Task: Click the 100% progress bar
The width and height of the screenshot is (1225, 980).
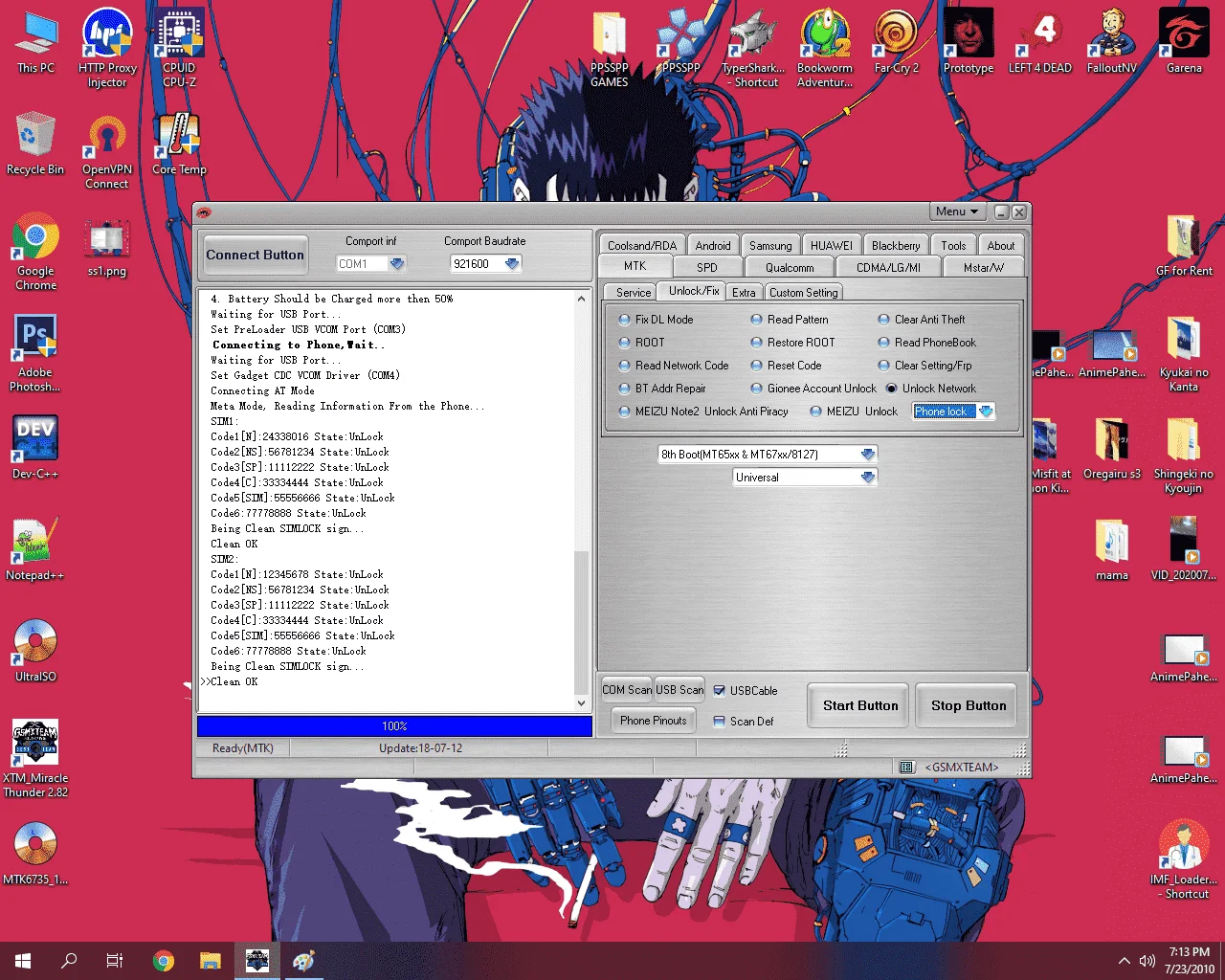Action: 394,726
